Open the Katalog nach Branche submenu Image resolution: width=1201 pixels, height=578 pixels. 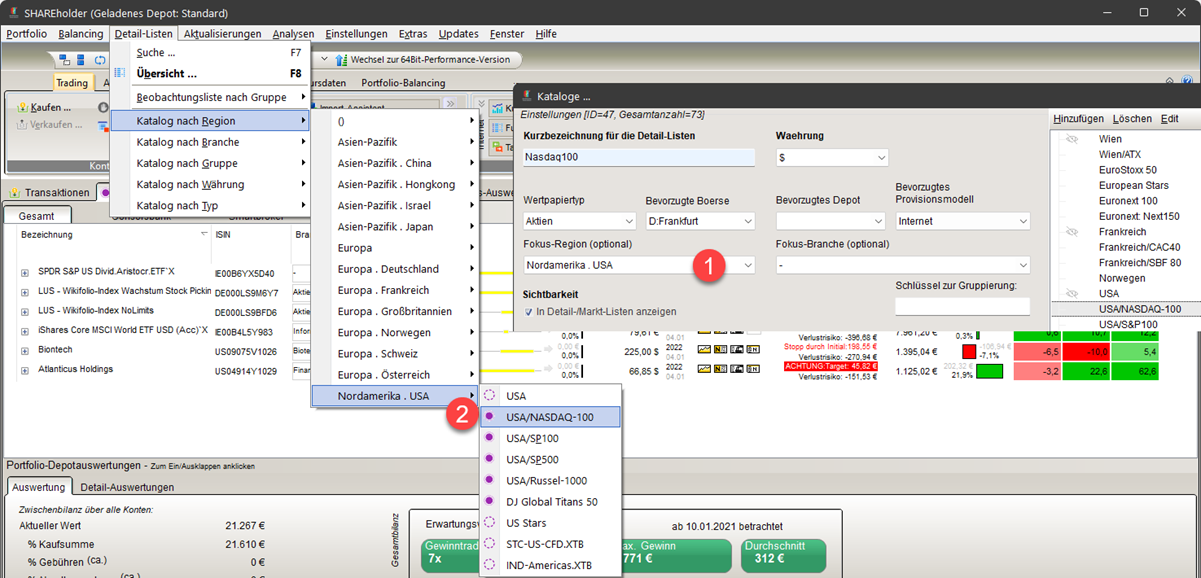point(220,142)
